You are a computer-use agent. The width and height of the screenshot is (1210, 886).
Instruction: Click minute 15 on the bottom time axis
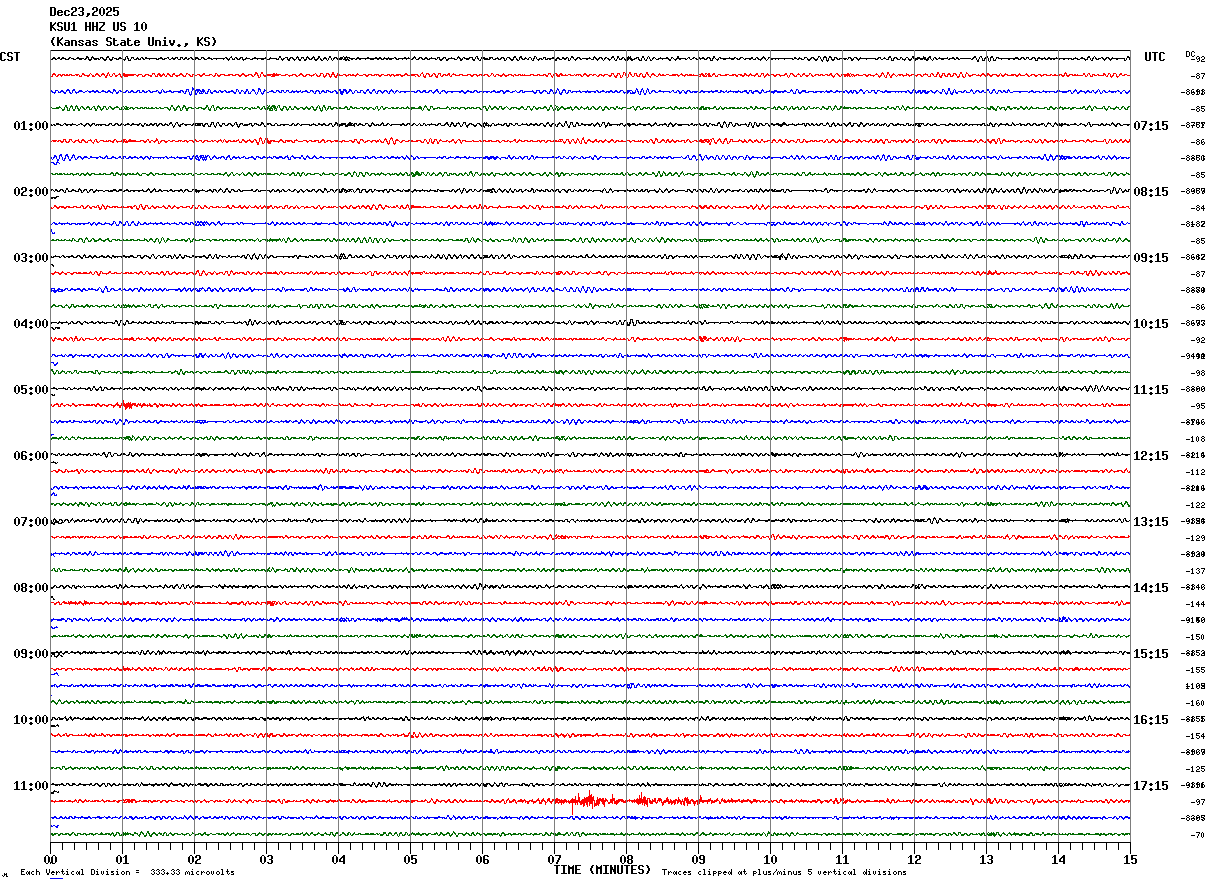pos(1129,859)
